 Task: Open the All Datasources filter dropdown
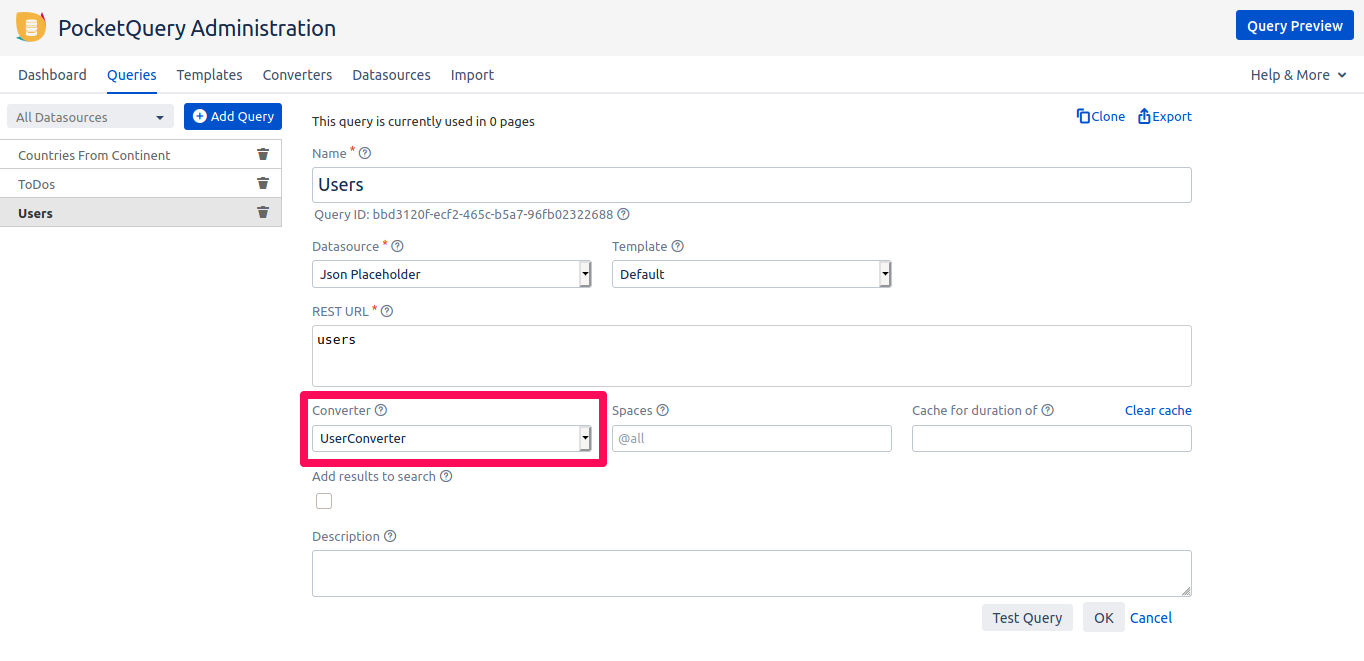tap(90, 117)
